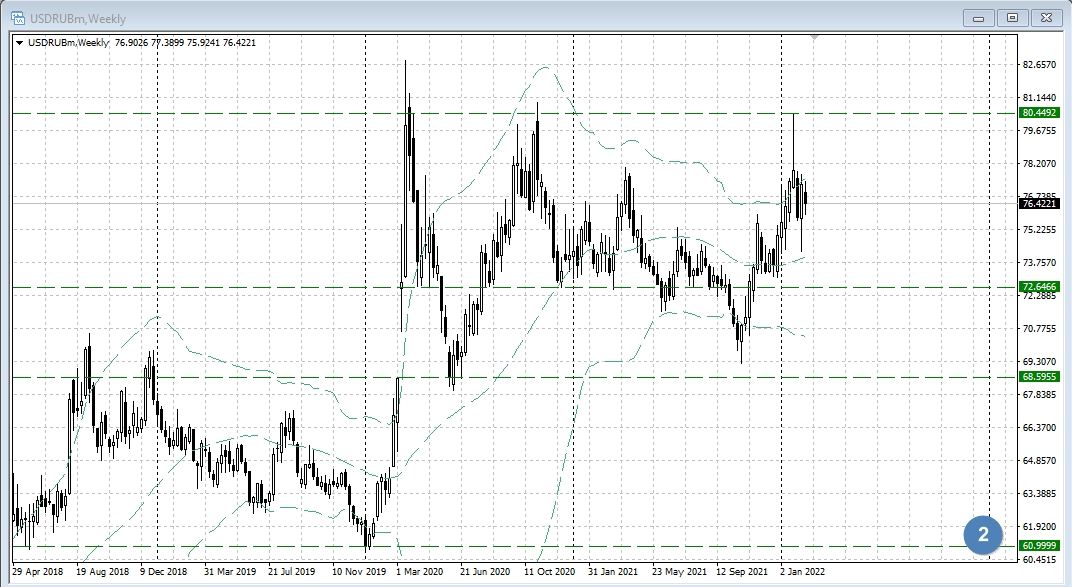The height and width of the screenshot is (587, 1072).
Task: Select the 72.6466 green price level label
Action: click(x=1040, y=287)
